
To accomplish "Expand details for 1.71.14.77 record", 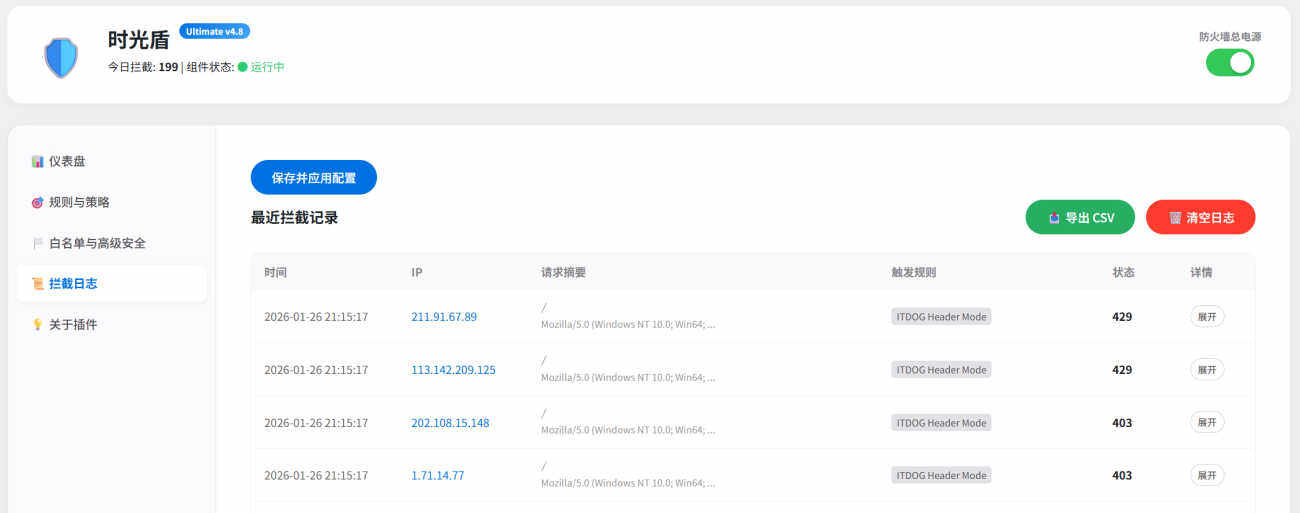I will click(x=1206, y=475).
